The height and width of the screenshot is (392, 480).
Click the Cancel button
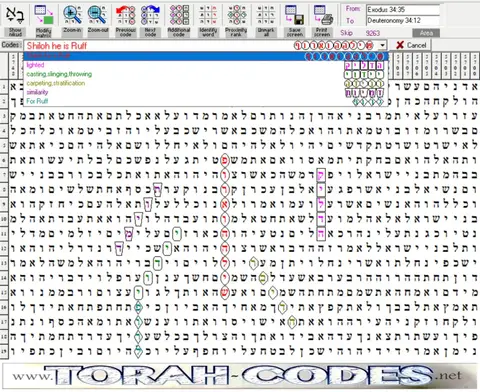pyautogui.click(x=411, y=45)
